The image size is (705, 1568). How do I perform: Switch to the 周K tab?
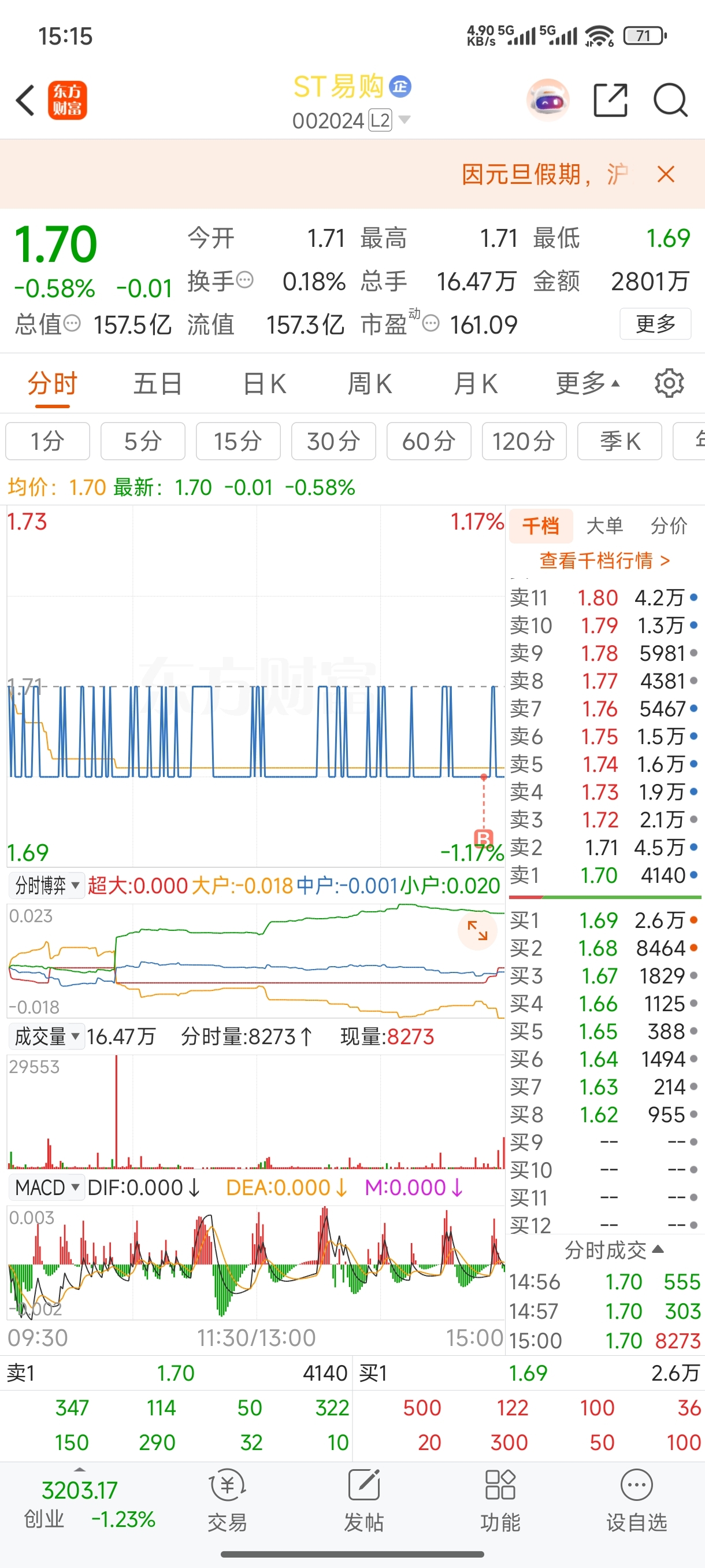pos(369,384)
